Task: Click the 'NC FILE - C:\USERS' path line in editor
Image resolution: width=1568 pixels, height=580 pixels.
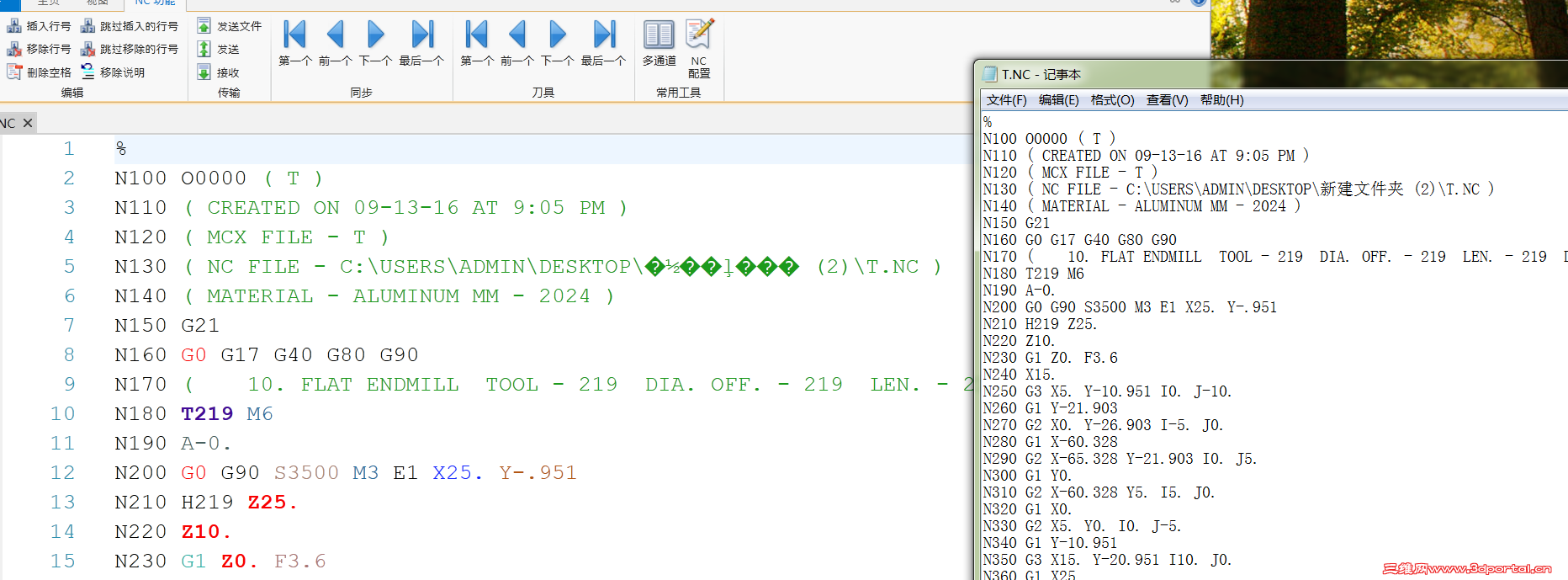Action: tap(527, 267)
